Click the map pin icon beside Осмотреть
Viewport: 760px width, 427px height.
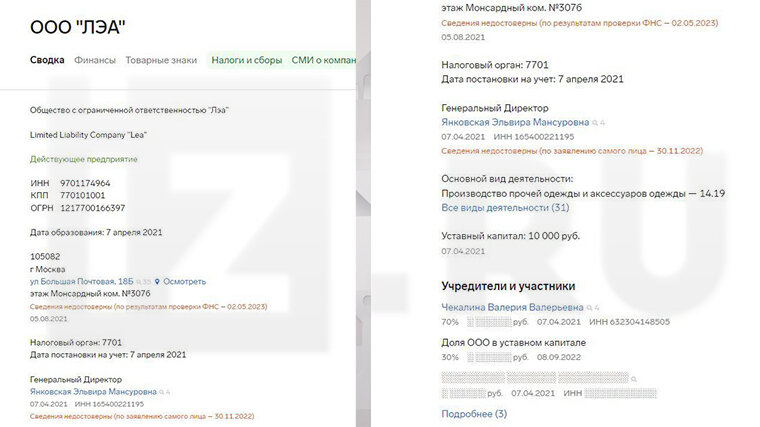pos(157,282)
